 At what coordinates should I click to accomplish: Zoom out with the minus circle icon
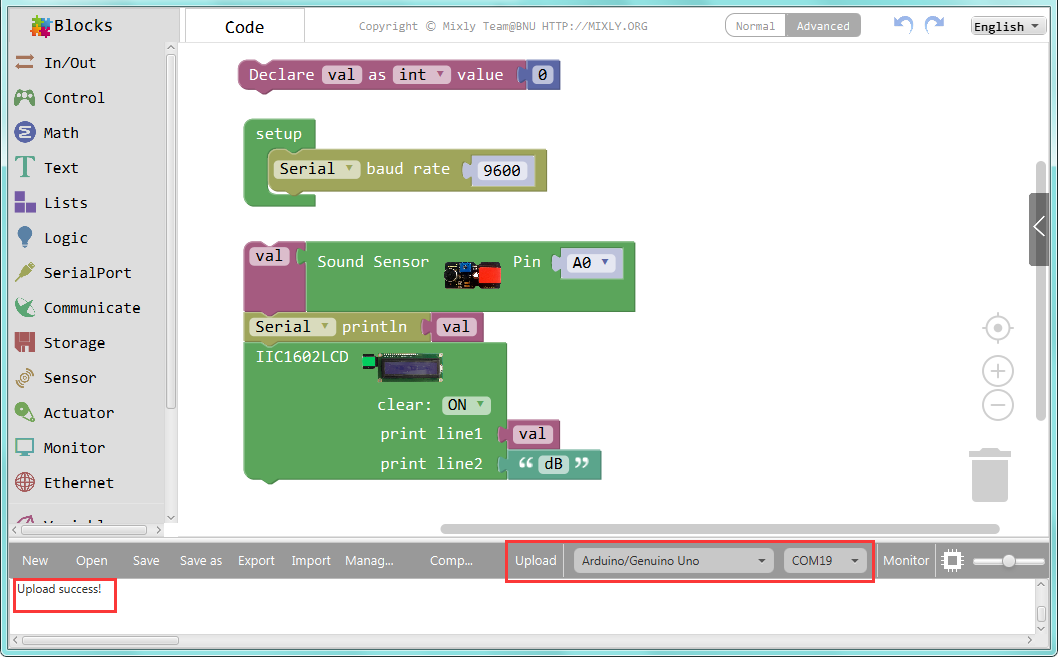click(997, 405)
